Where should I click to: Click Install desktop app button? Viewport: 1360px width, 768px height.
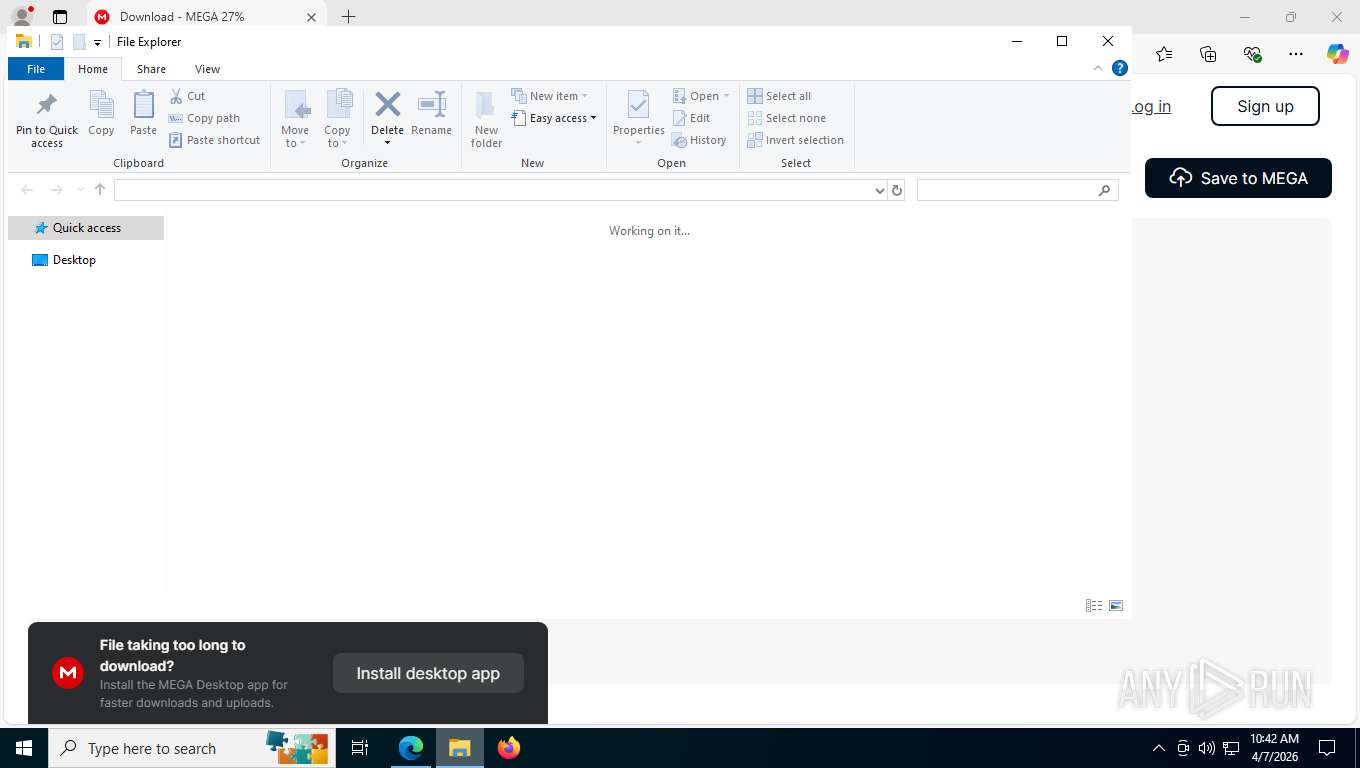click(x=428, y=673)
